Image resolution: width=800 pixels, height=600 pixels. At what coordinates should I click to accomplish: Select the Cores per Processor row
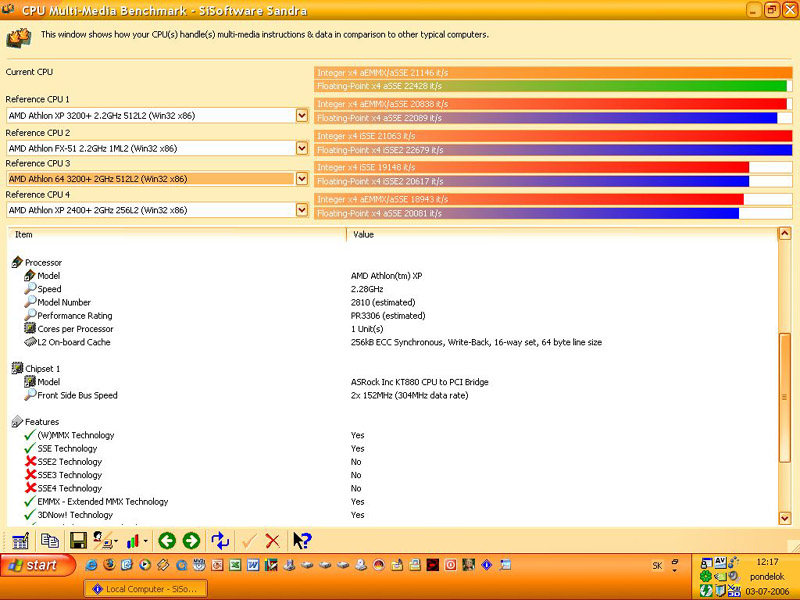(69, 329)
